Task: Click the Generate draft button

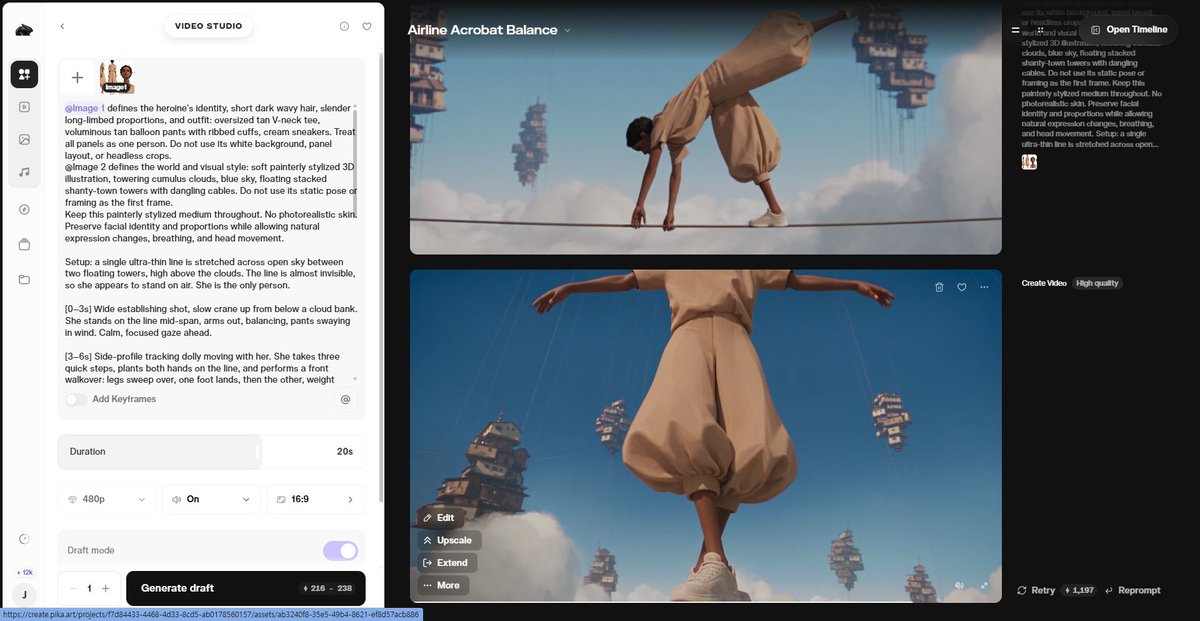Action: click(246, 588)
